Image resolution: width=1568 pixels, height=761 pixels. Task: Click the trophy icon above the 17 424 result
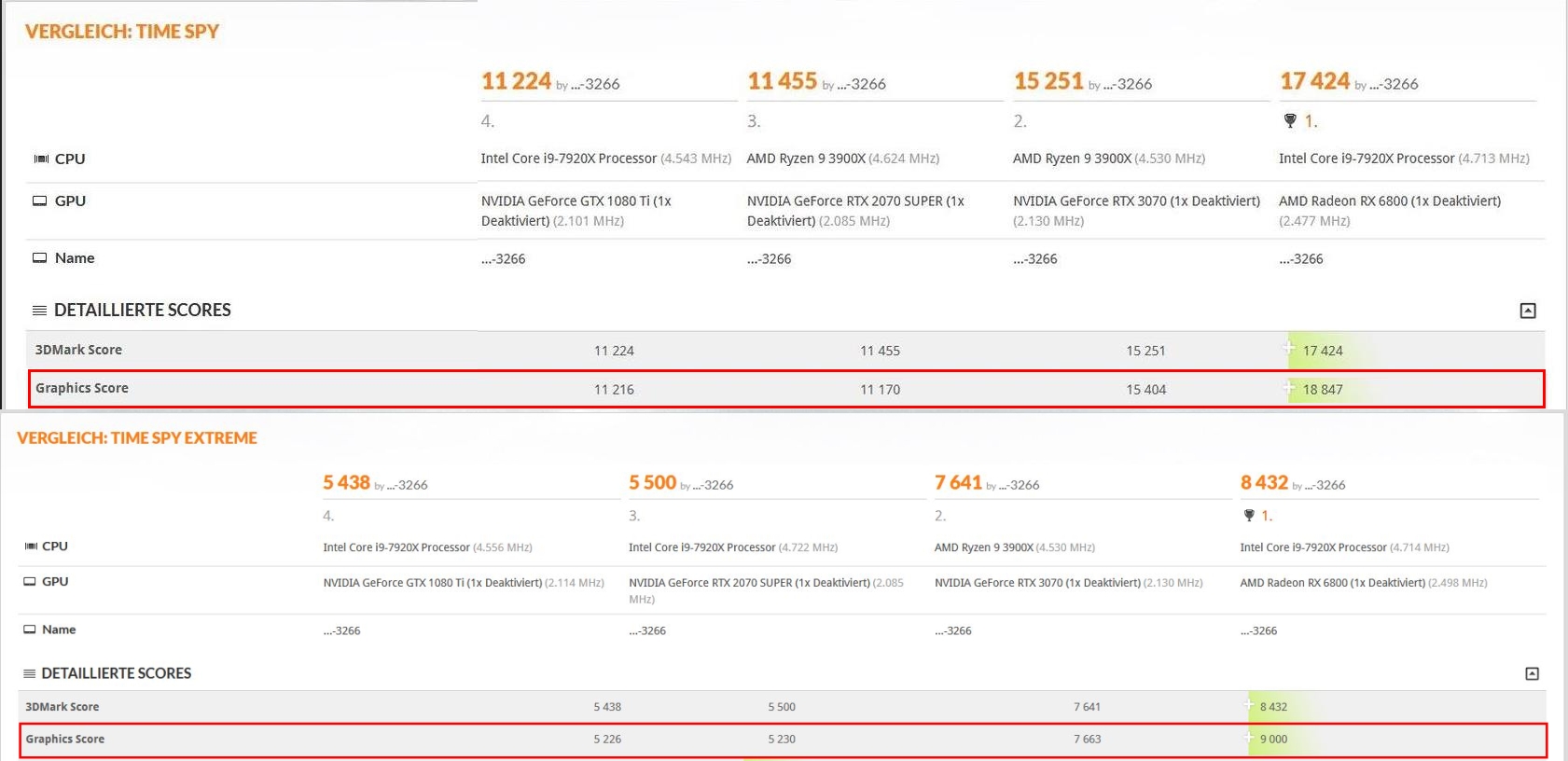(x=1290, y=120)
